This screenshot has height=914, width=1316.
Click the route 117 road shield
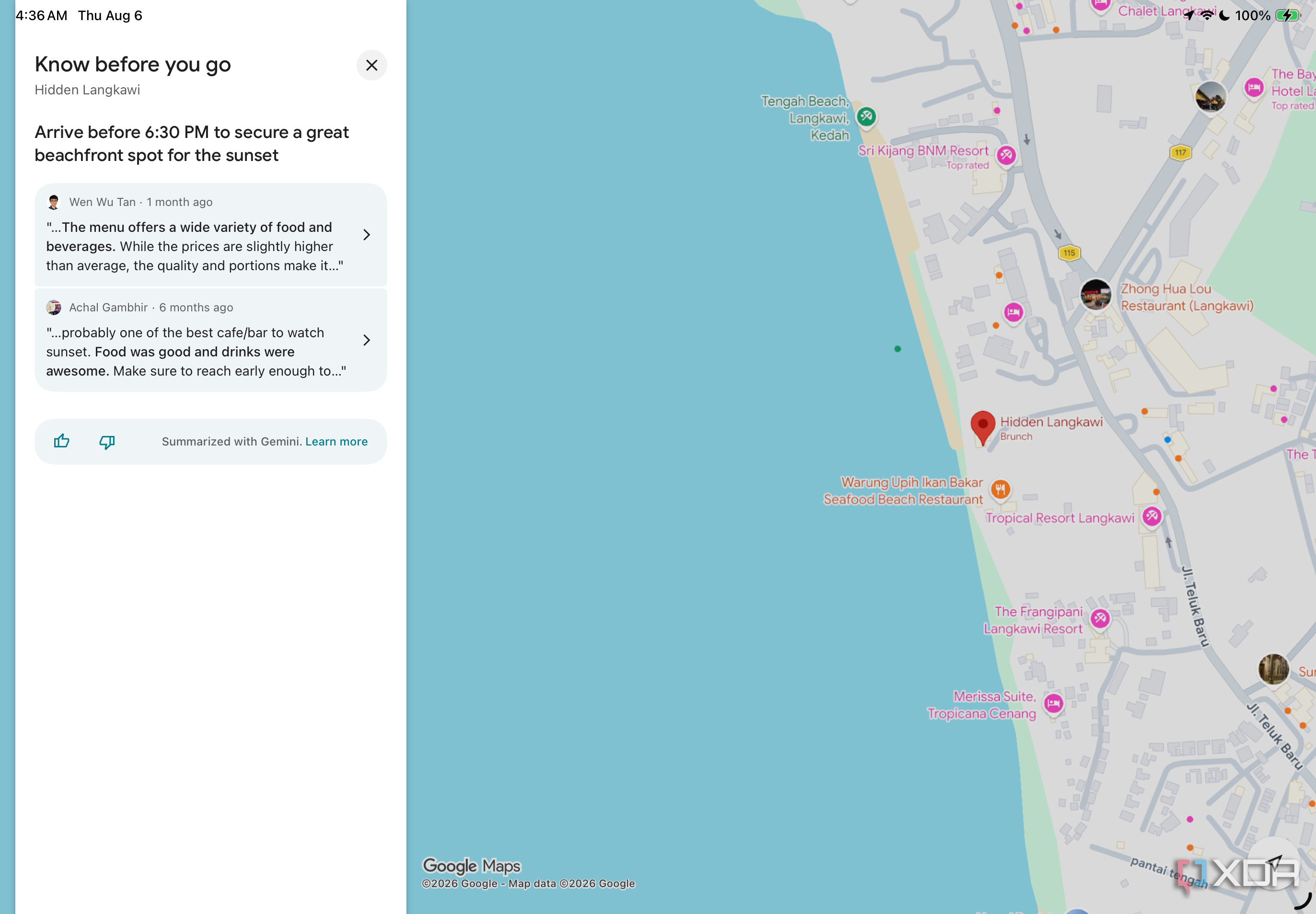pyautogui.click(x=1180, y=152)
